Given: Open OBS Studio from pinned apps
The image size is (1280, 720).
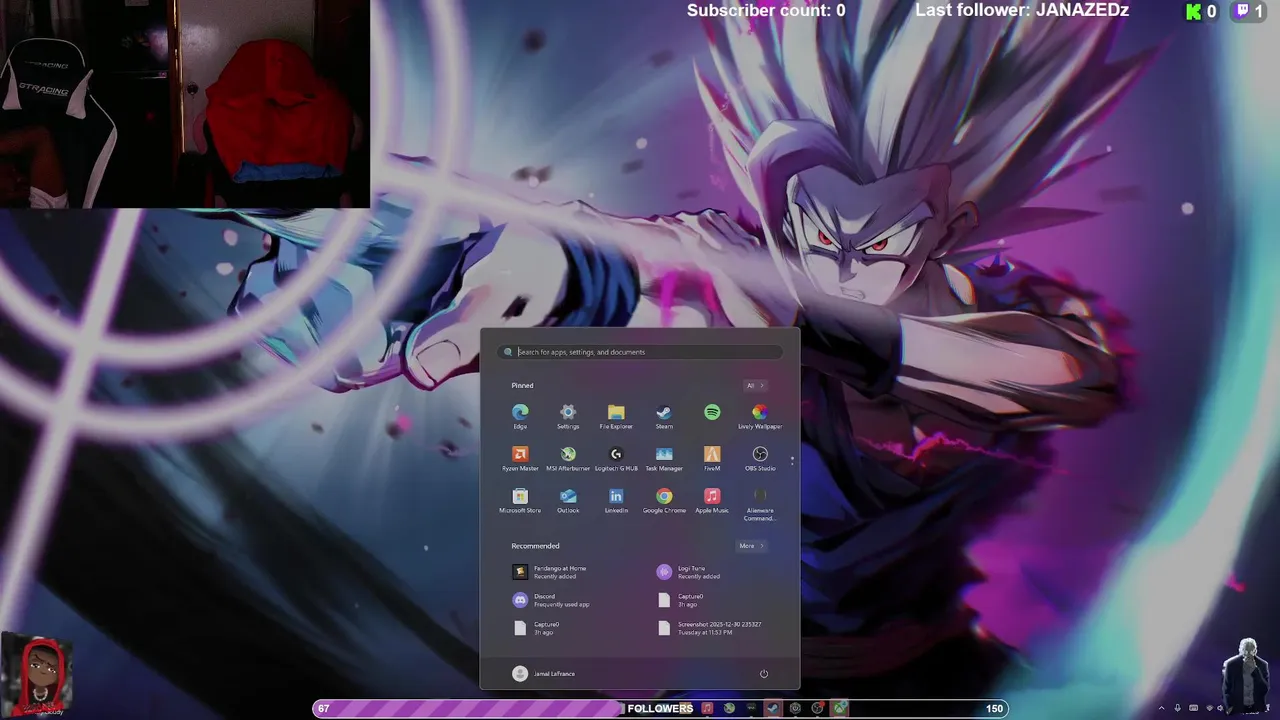Looking at the screenshot, I should [760, 458].
